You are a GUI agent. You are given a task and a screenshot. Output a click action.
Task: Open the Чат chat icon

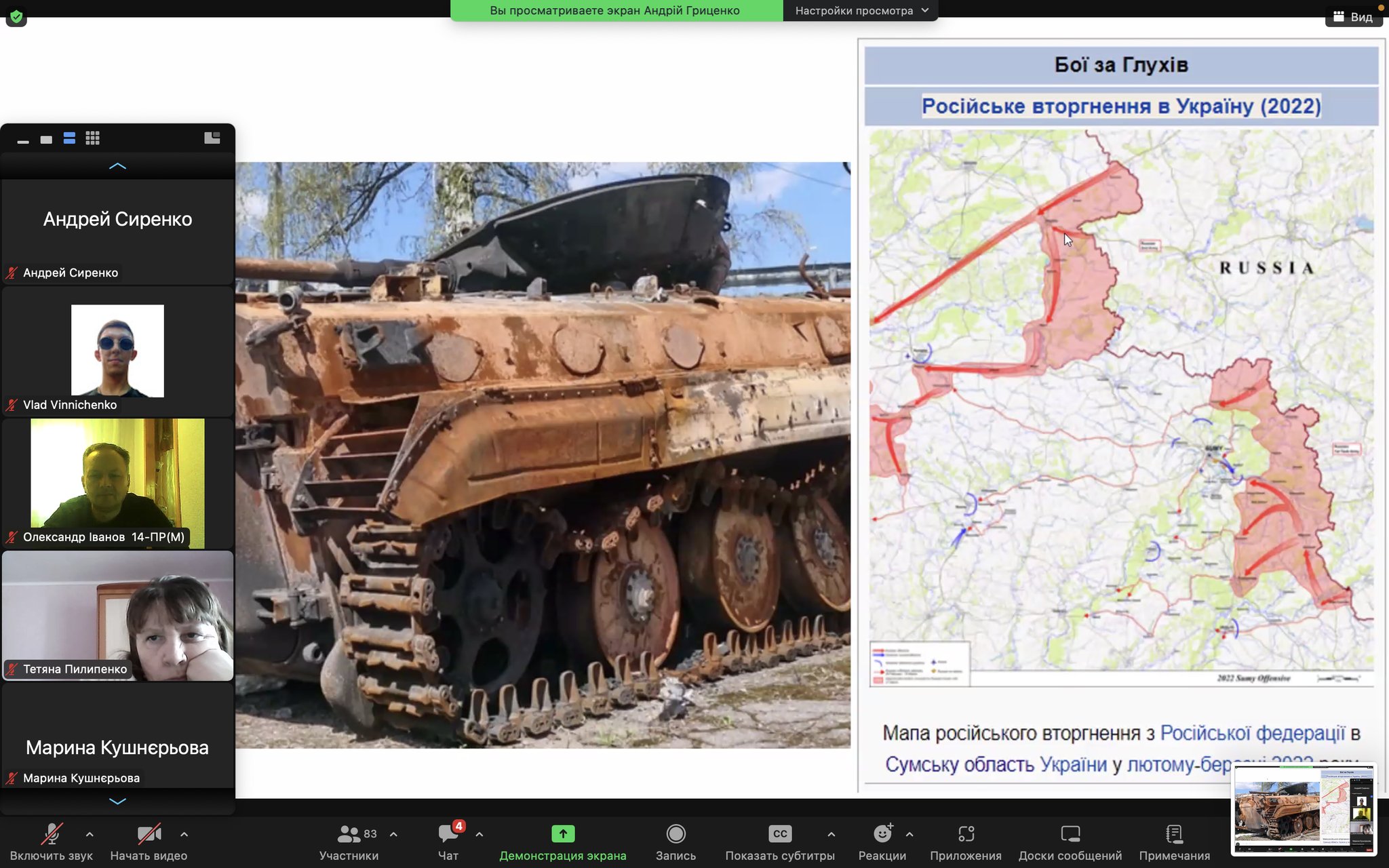tap(448, 834)
